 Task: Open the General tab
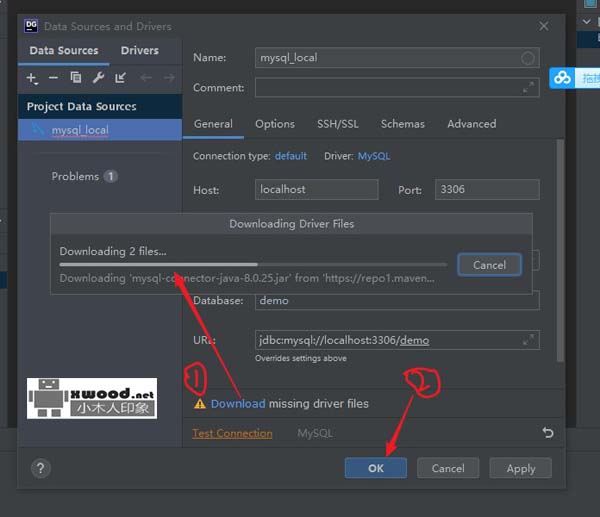213,124
